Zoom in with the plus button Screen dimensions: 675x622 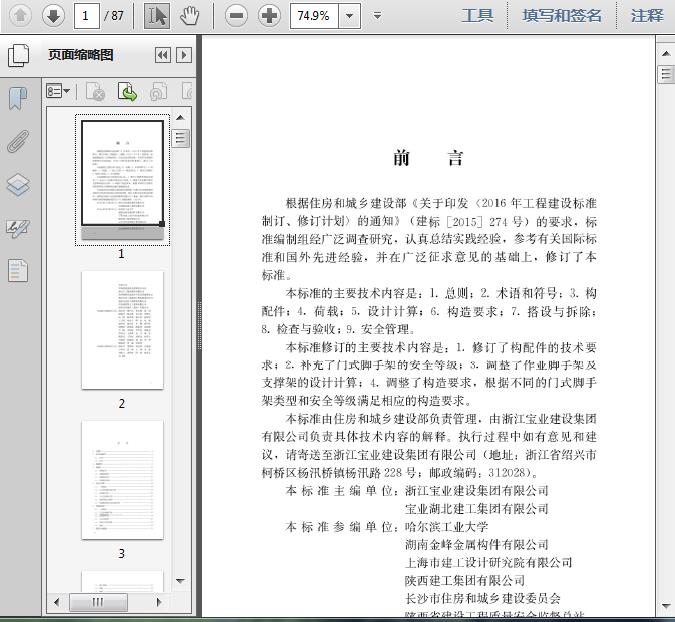click(269, 15)
